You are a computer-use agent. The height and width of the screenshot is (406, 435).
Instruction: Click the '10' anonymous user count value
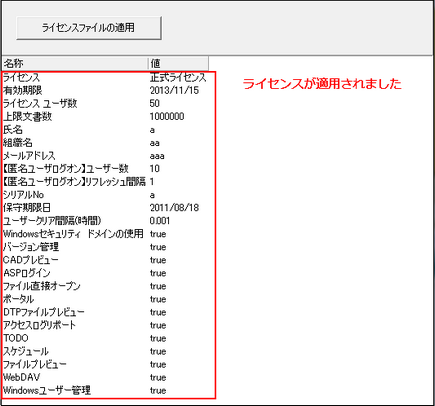(x=155, y=169)
